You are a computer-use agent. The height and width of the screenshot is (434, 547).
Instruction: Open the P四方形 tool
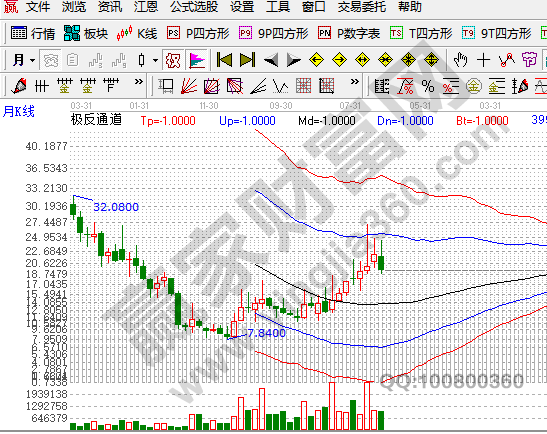tap(198, 33)
